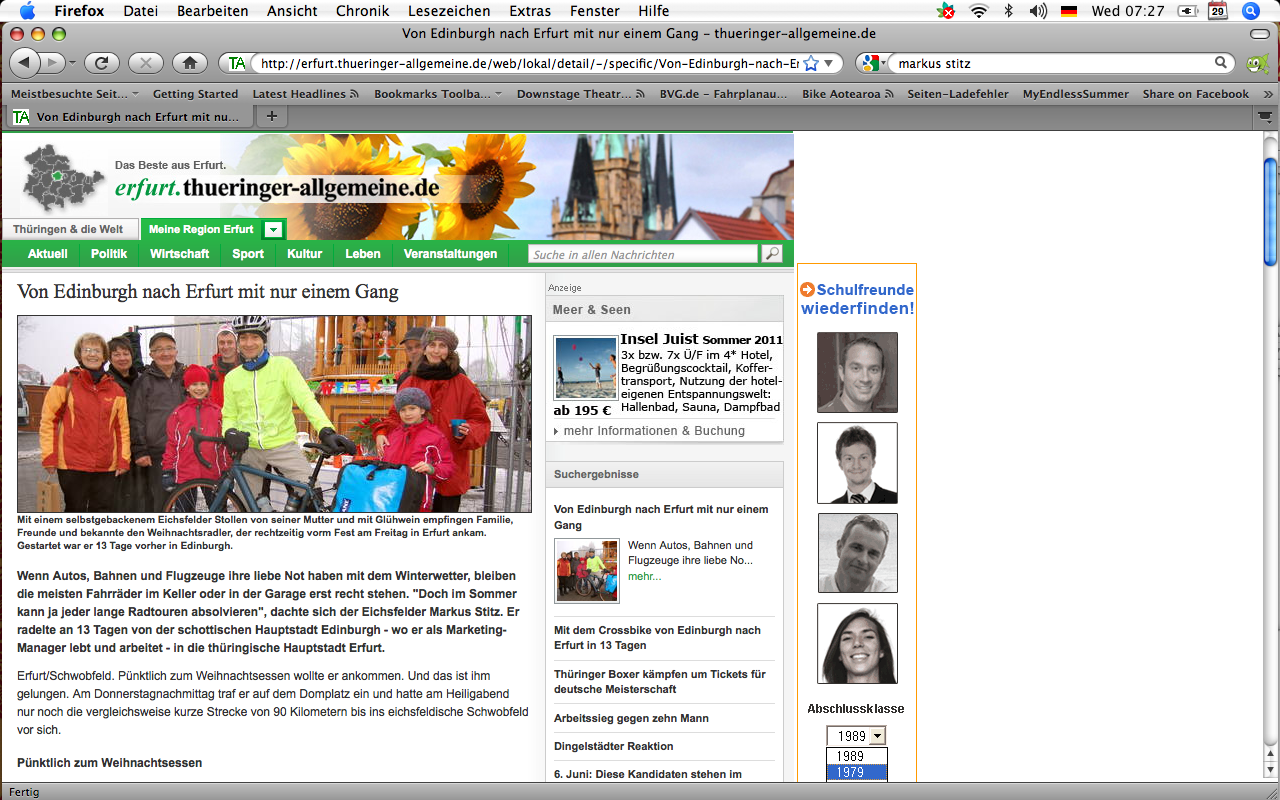Image resolution: width=1280 pixels, height=800 pixels.
Task: Open Thüringer Boxer kämpfen um Tickets article
Action: [x=660, y=682]
